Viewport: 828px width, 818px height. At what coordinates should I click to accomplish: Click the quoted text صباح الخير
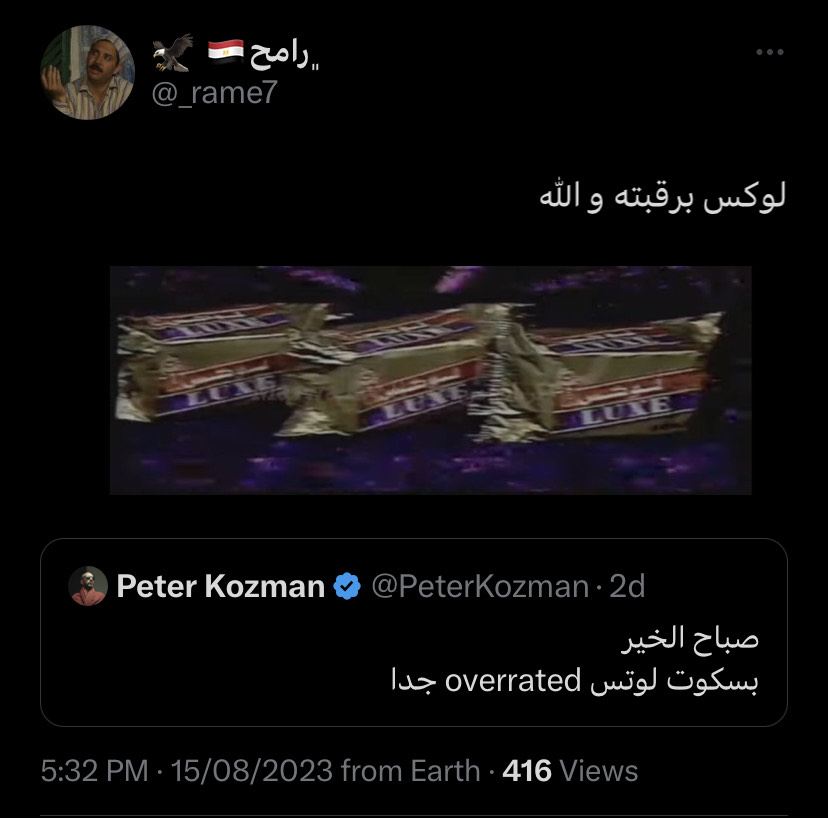point(690,639)
